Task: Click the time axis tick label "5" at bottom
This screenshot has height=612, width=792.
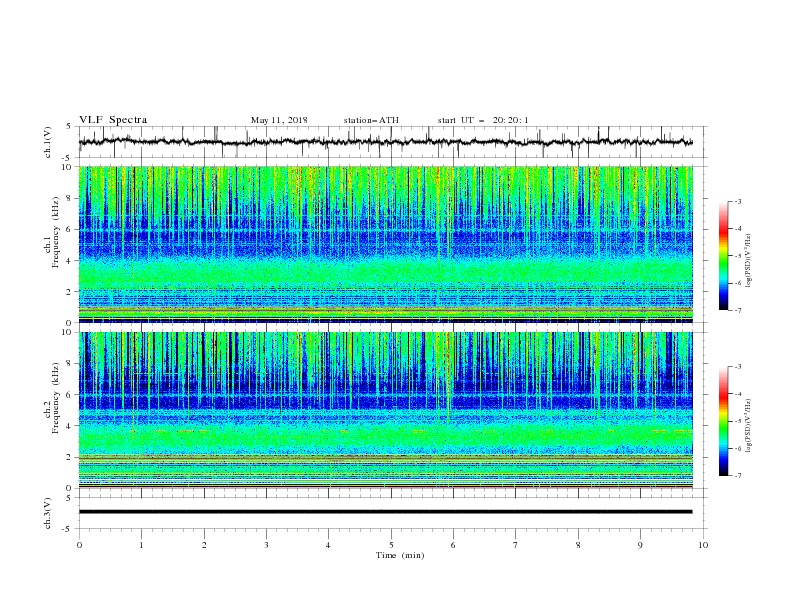Action: pyautogui.click(x=391, y=545)
